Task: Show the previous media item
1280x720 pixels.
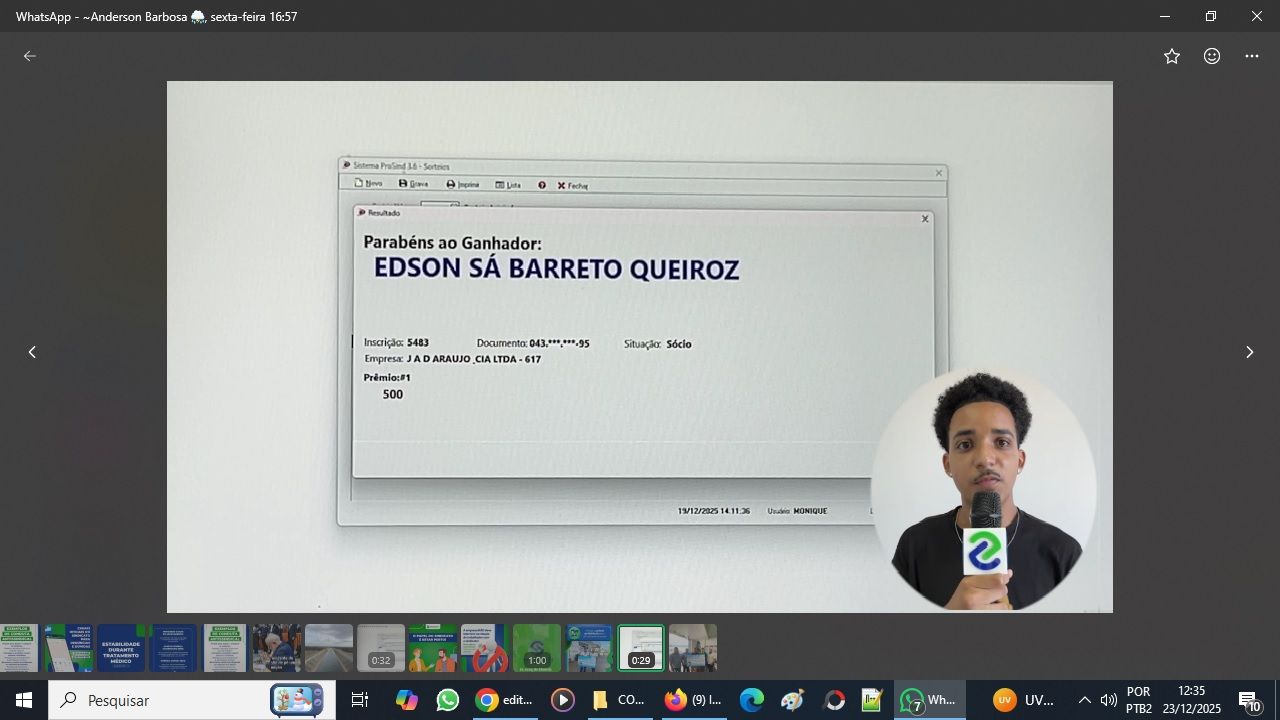Action: pyautogui.click(x=32, y=352)
